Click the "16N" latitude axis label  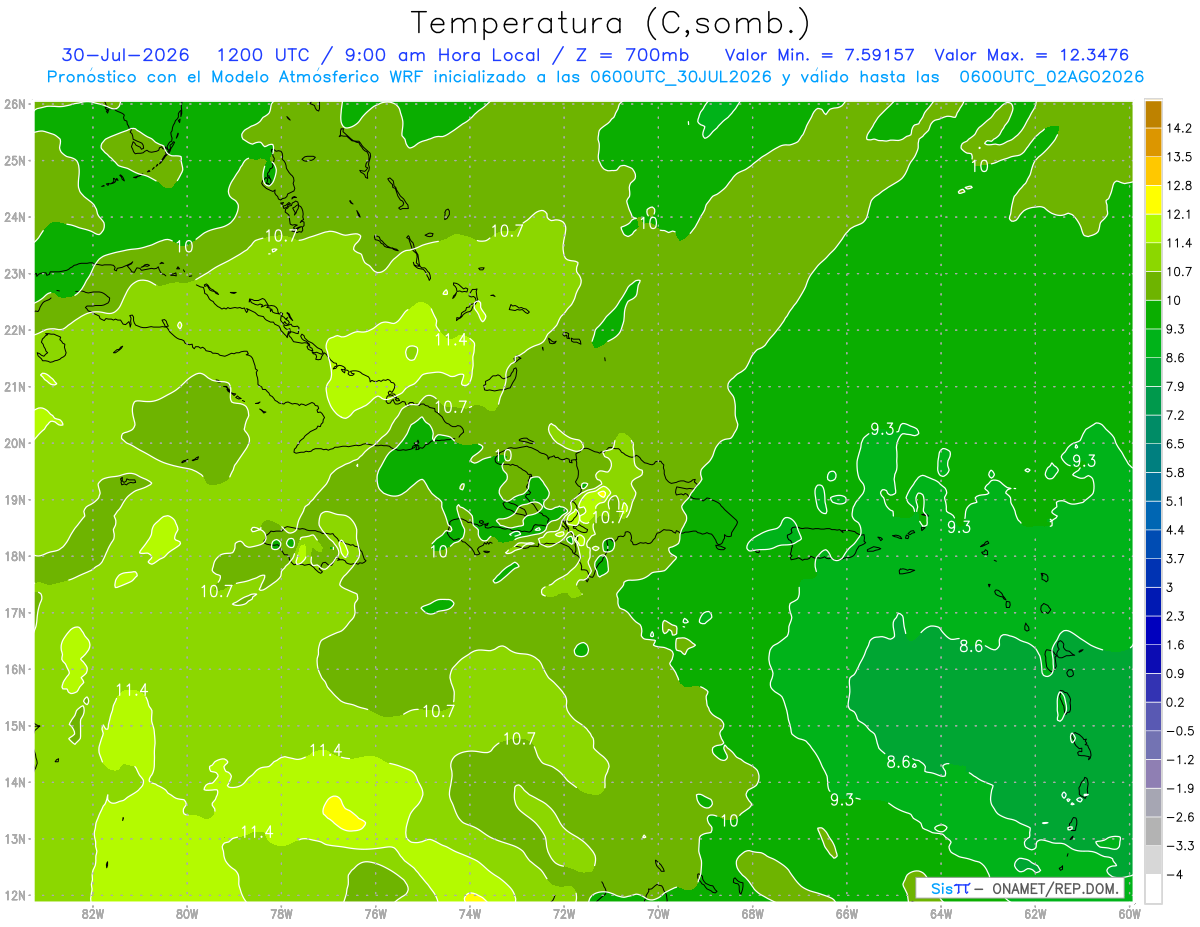14,669
